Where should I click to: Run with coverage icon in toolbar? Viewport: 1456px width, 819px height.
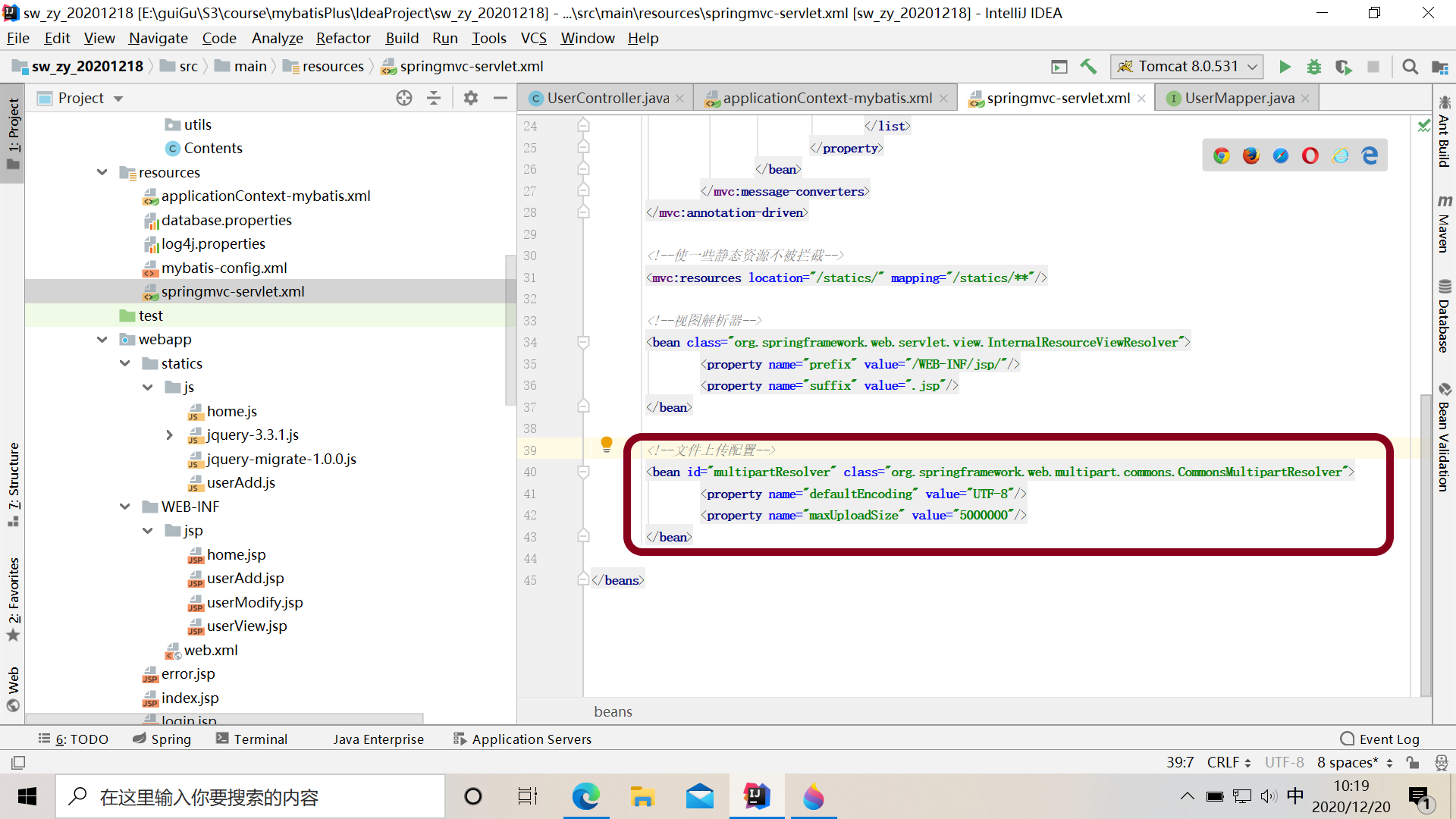pos(1344,67)
